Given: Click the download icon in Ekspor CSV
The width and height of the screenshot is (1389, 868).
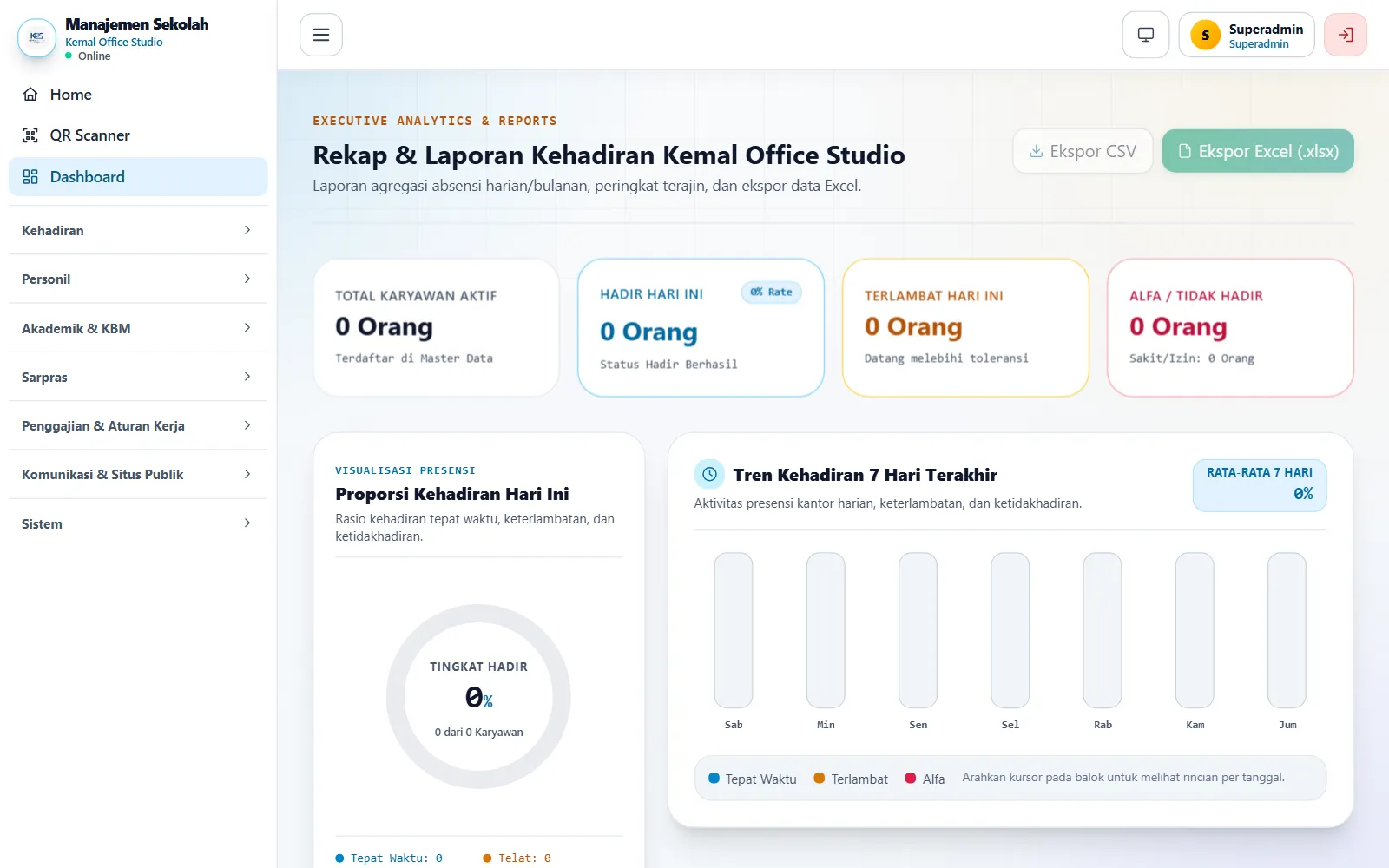Looking at the screenshot, I should coord(1036,151).
